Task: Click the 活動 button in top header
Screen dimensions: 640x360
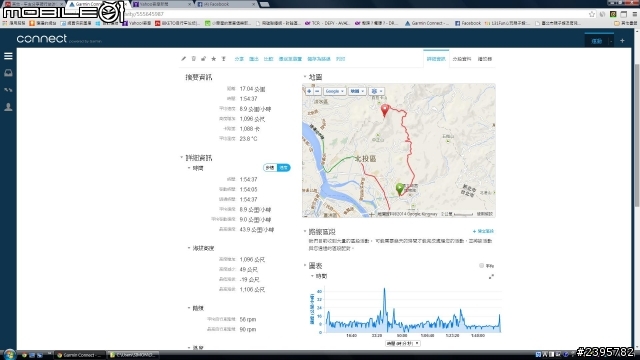Action: pos(596,41)
